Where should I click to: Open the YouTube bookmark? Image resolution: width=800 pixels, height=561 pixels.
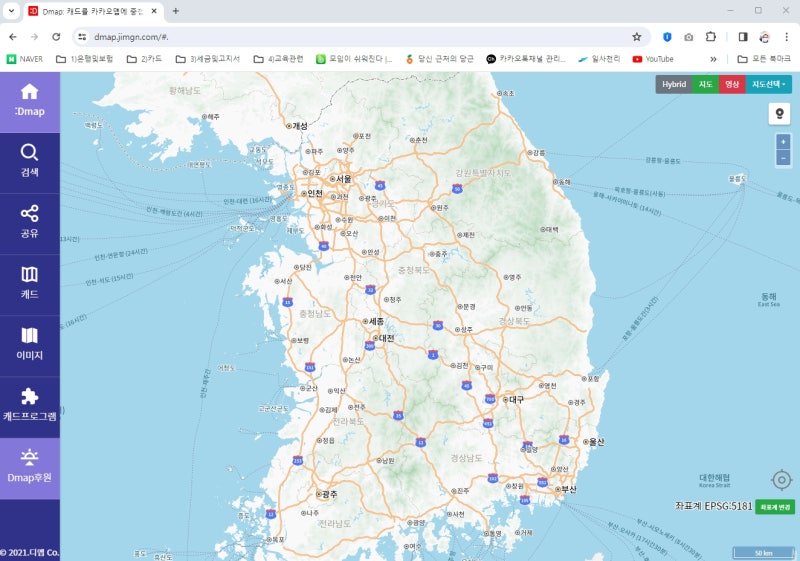[x=653, y=59]
